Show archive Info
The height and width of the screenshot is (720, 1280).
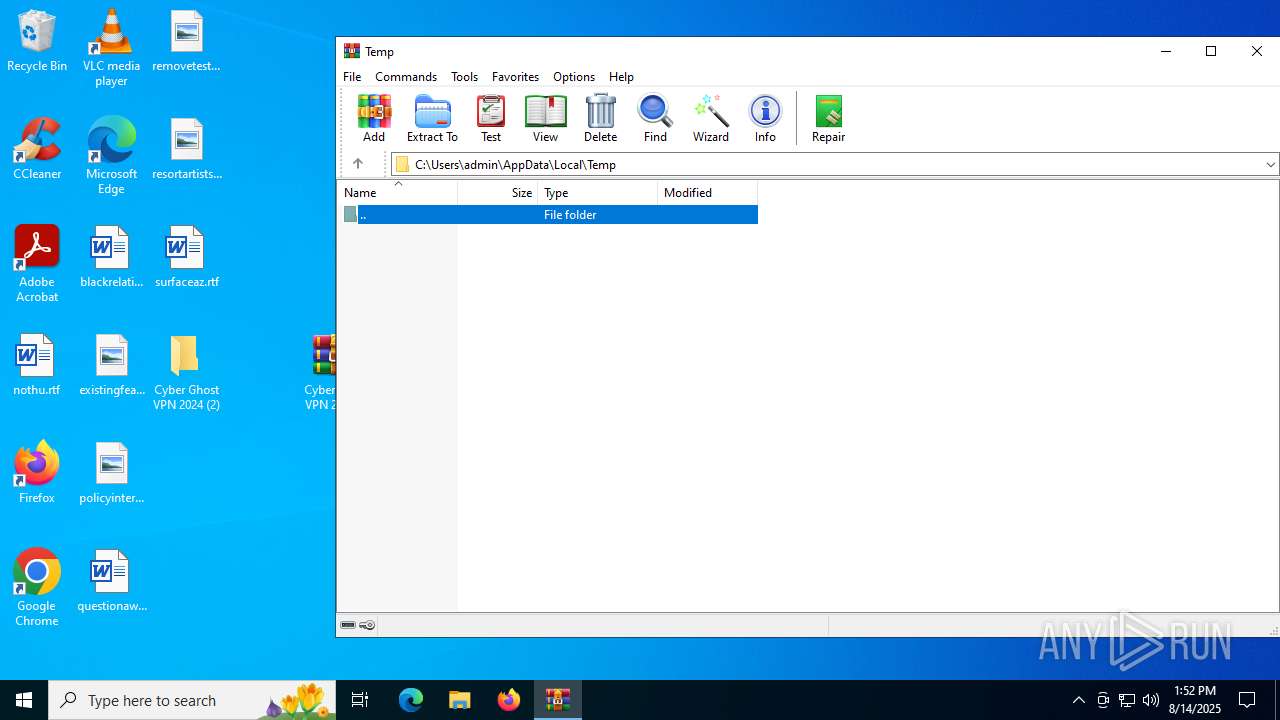(765, 118)
